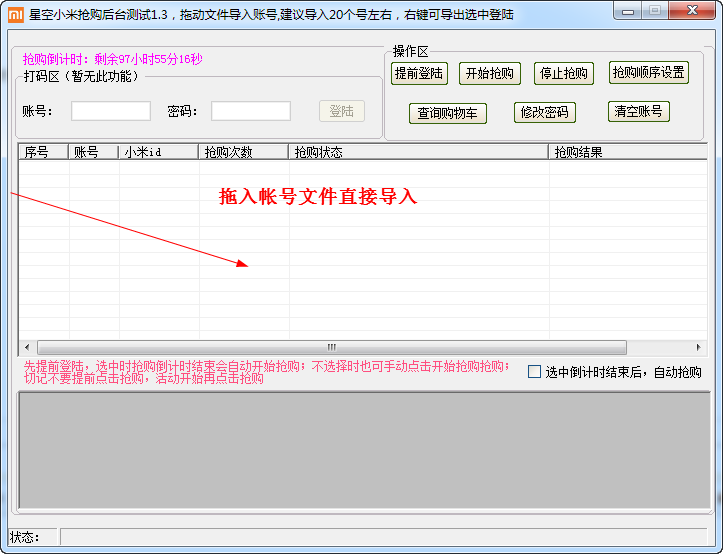Focus the 密码 input field

(251, 111)
